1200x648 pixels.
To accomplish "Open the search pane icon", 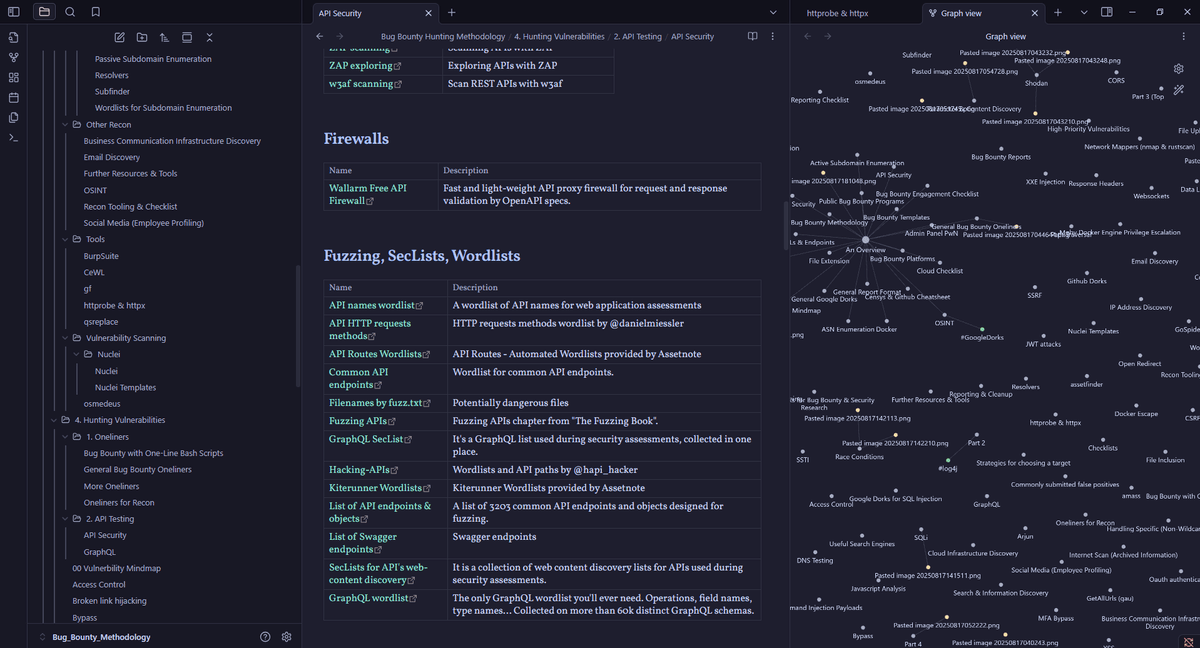I will (x=70, y=12).
